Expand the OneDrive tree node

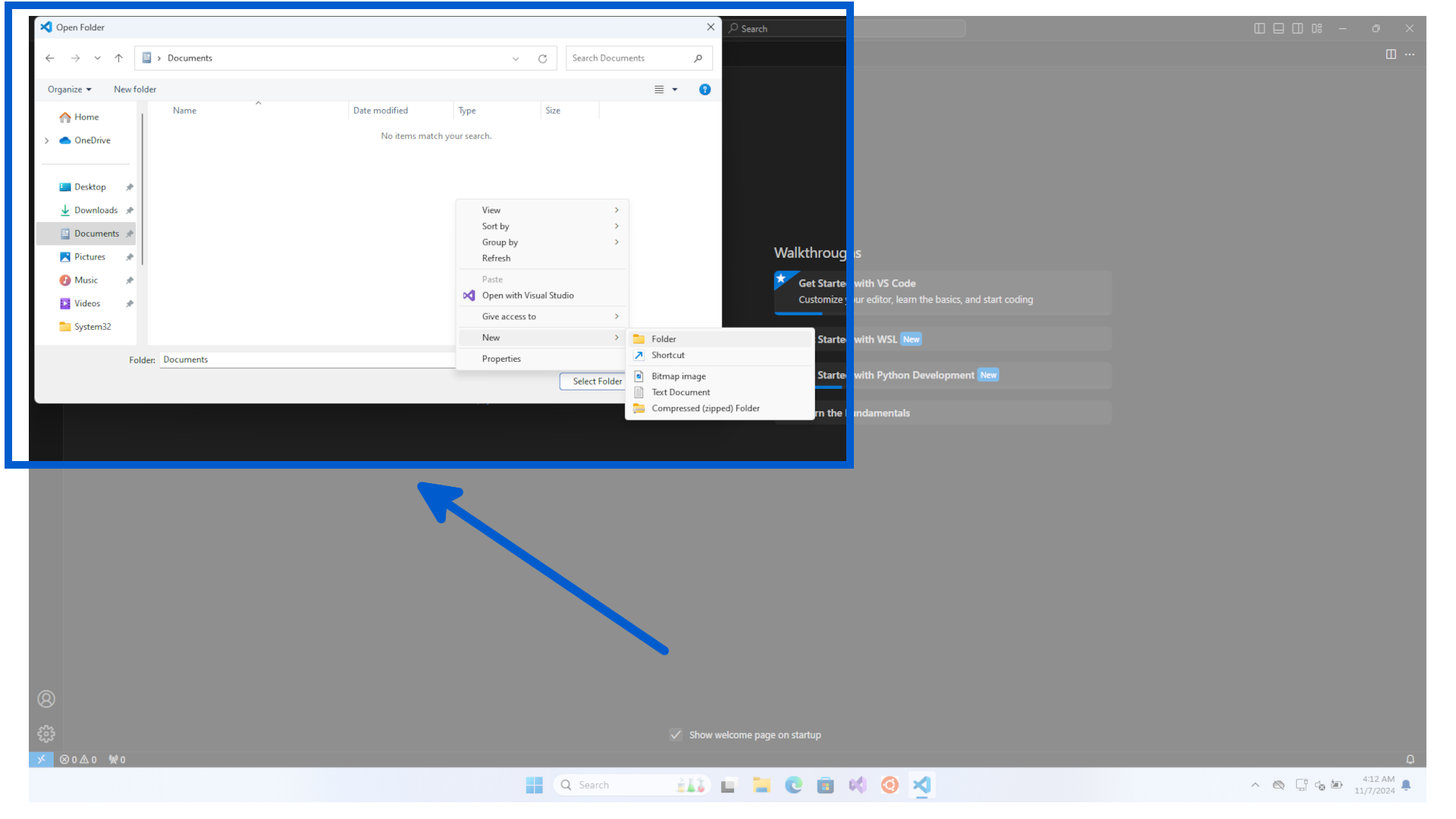[x=47, y=140]
